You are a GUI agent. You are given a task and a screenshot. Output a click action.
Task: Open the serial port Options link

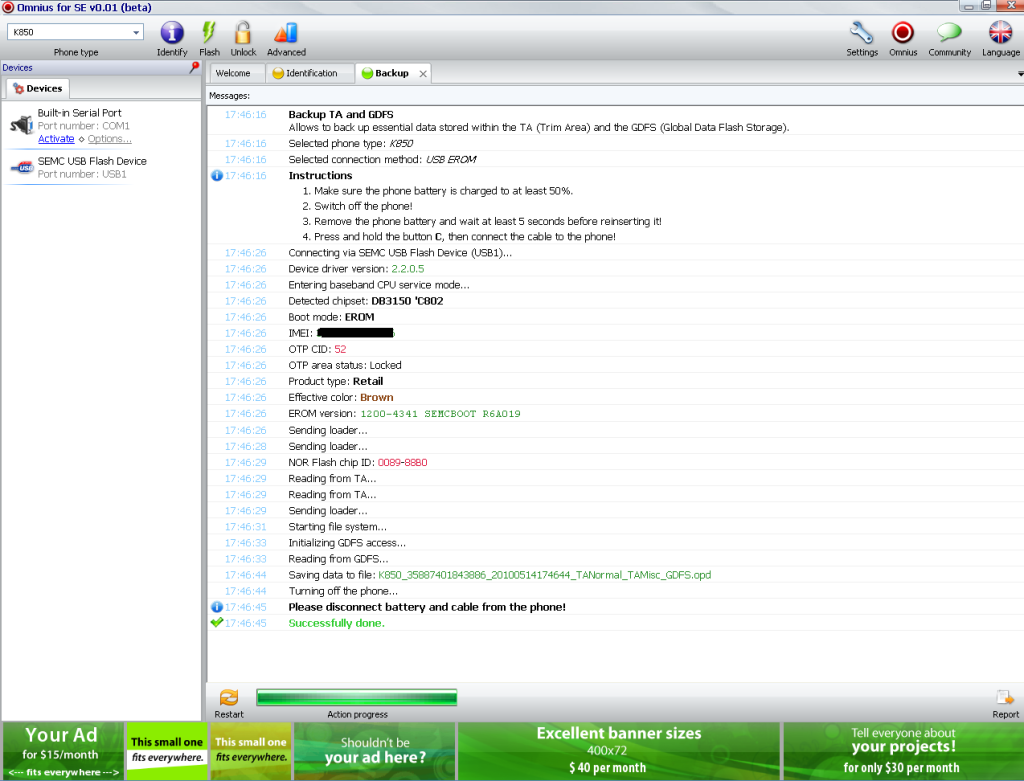pyautogui.click(x=110, y=139)
